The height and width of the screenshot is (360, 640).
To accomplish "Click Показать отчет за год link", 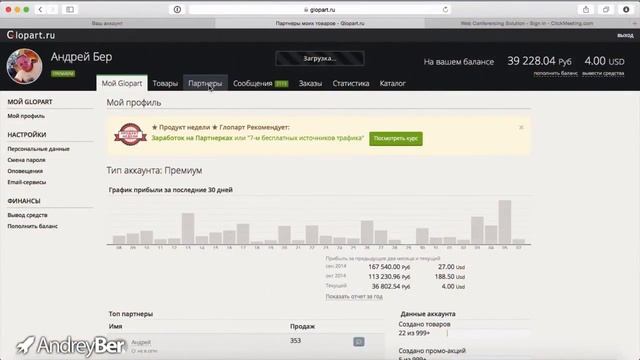I will pyautogui.click(x=354, y=297).
